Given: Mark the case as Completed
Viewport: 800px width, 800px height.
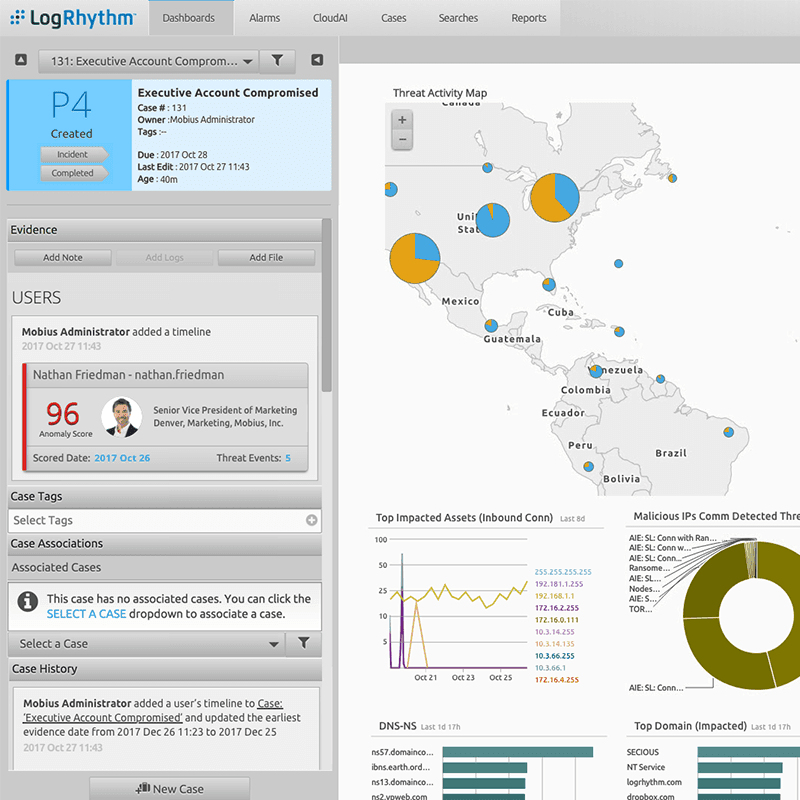Looking at the screenshot, I should coord(73,173).
